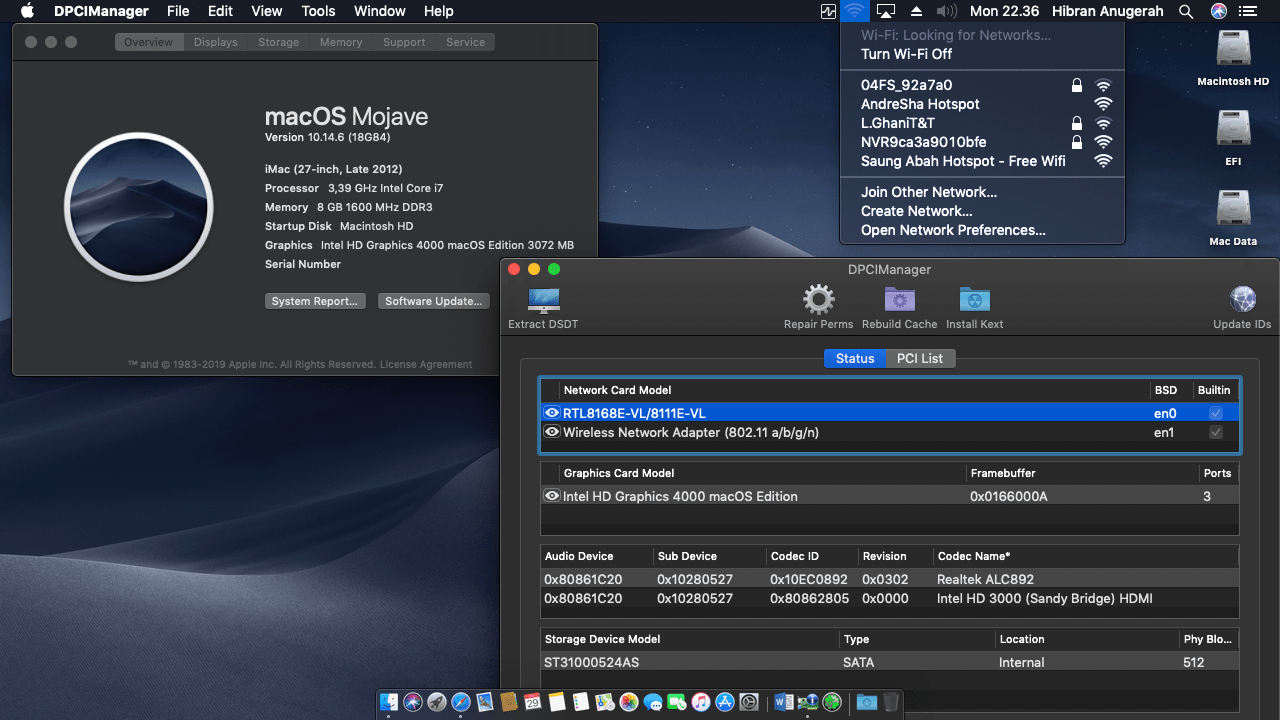Click the eject icon in menu bar
This screenshot has width=1280, height=720.
917,11
